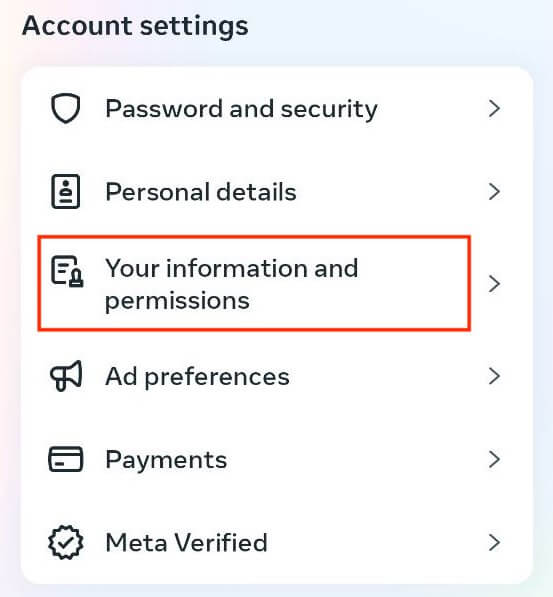Expand the Personal details chevron arrow
The image size is (553, 597).
pyautogui.click(x=494, y=192)
